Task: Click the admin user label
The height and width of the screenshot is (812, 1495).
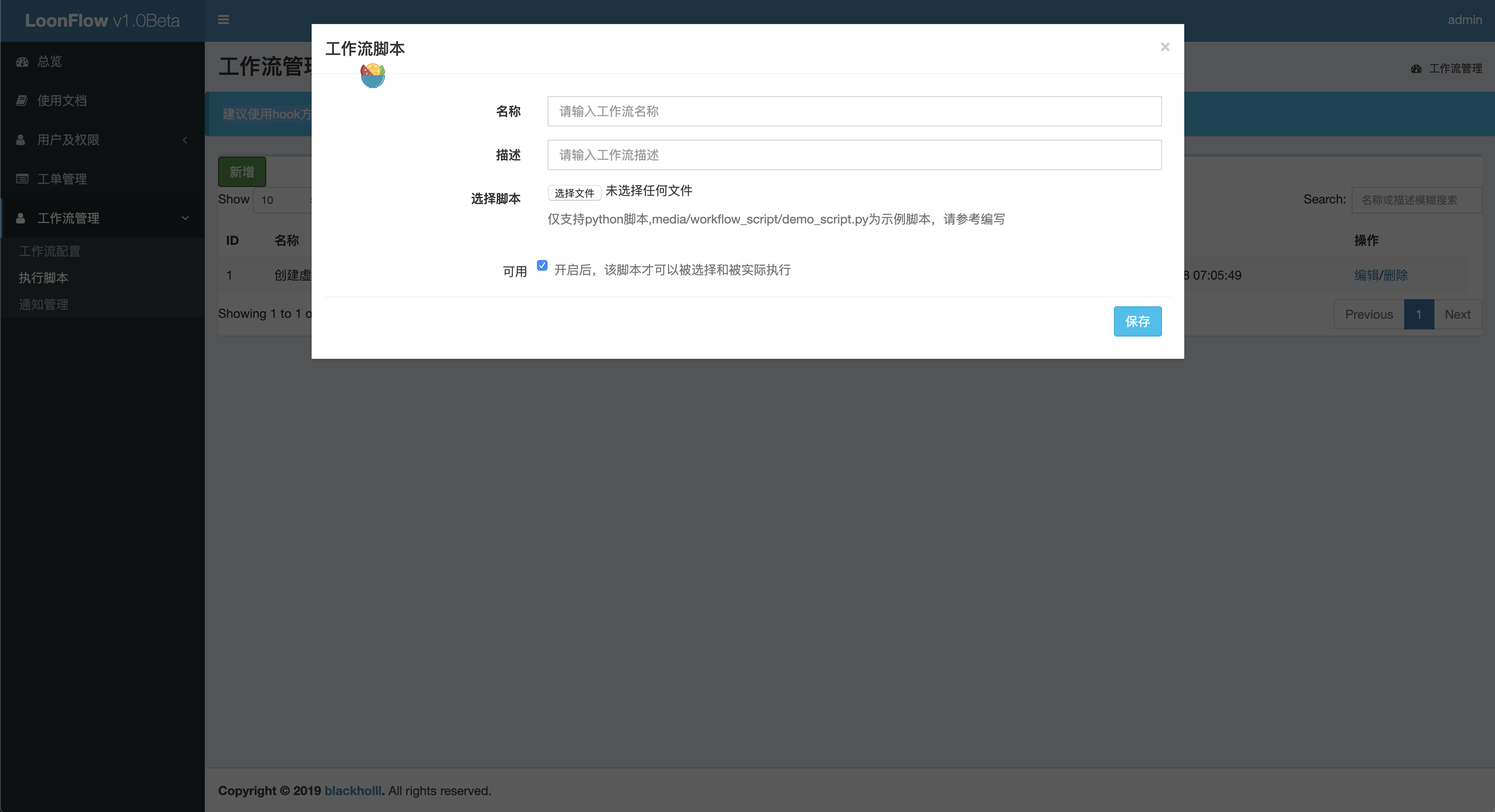Action: [1464, 20]
